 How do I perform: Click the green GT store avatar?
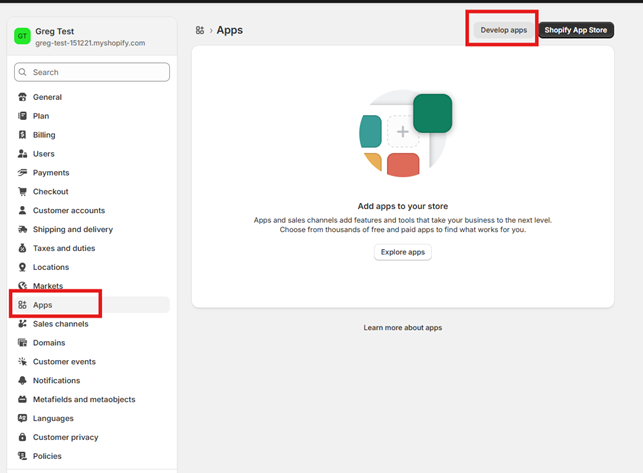[x=22, y=36]
